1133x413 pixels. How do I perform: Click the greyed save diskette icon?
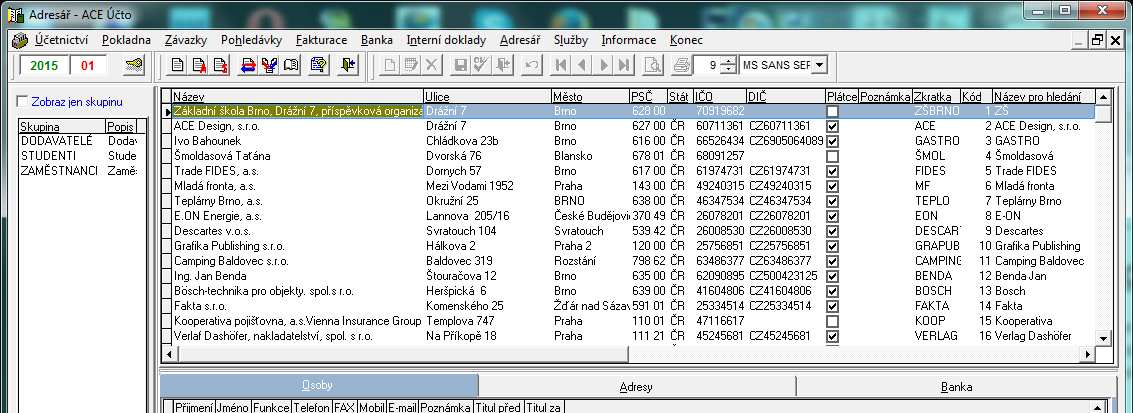460,66
